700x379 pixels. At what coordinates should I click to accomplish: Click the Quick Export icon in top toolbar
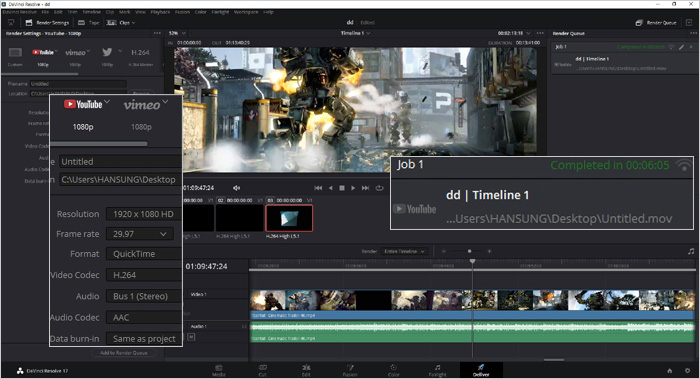pyautogui.click(x=11, y=22)
